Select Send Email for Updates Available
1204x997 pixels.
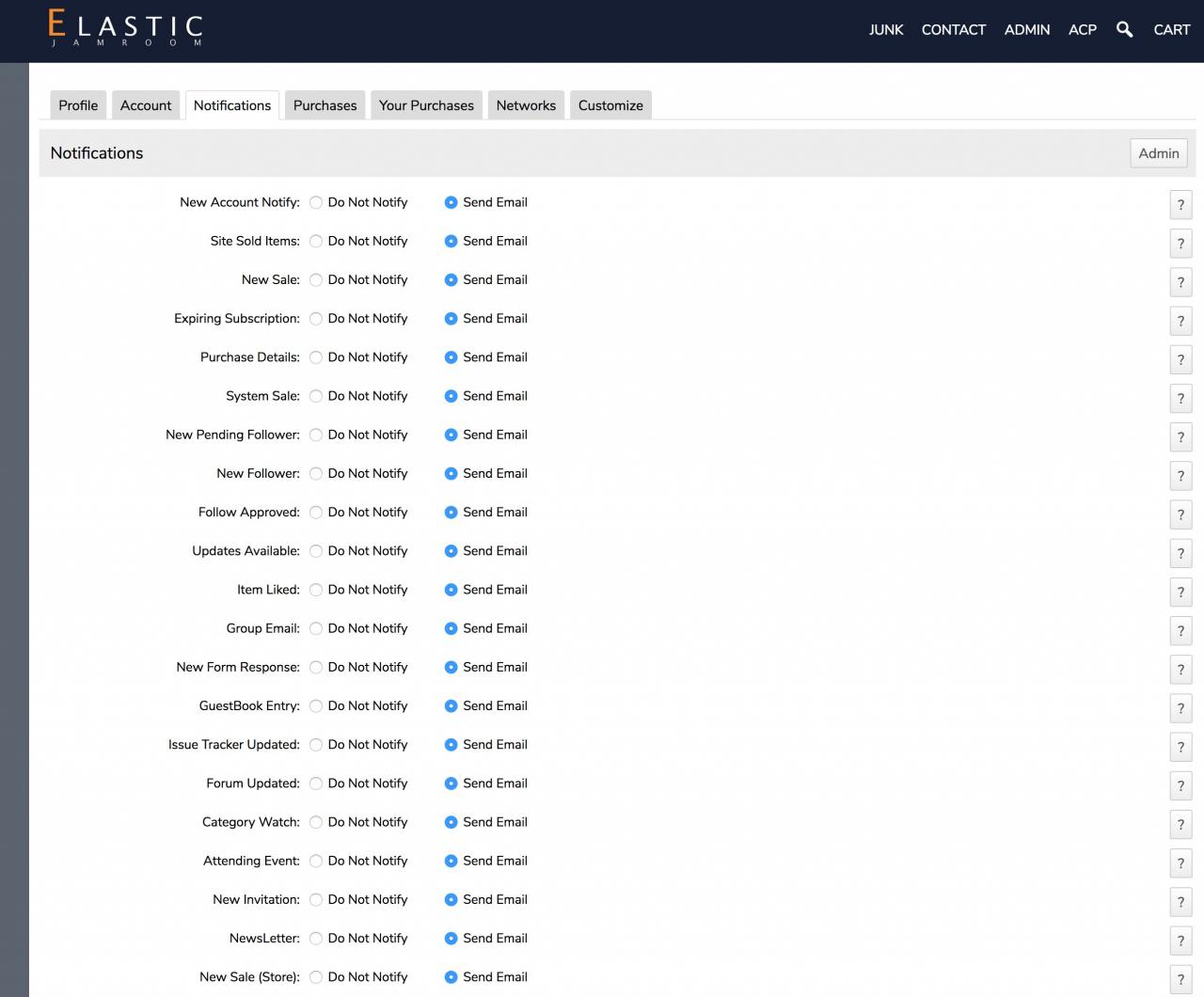[451, 551]
